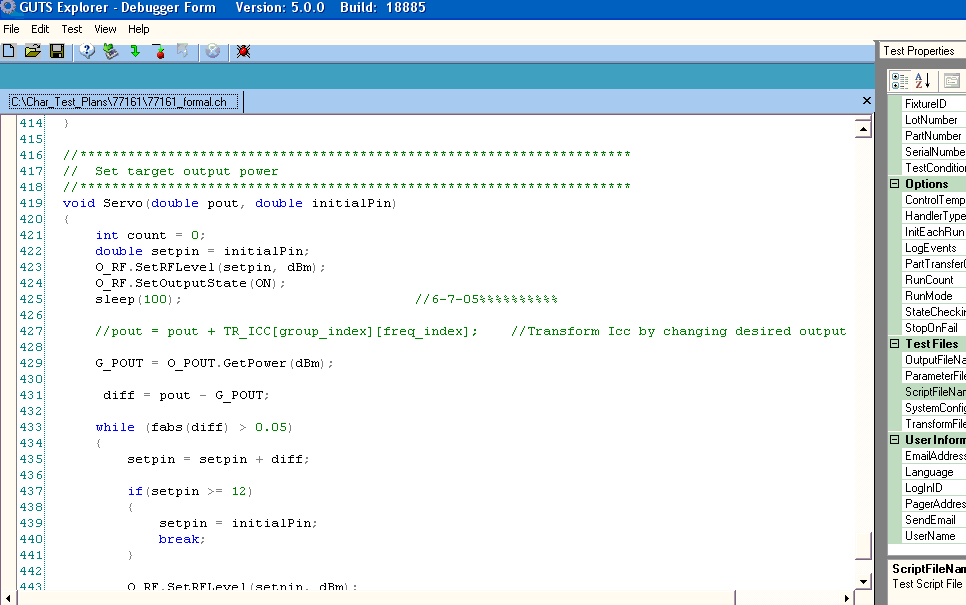Image resolution: width=966 pixels, height=605 pixels.
Task: Click the code editor scroll down arrow
Action: click(864, 581)
